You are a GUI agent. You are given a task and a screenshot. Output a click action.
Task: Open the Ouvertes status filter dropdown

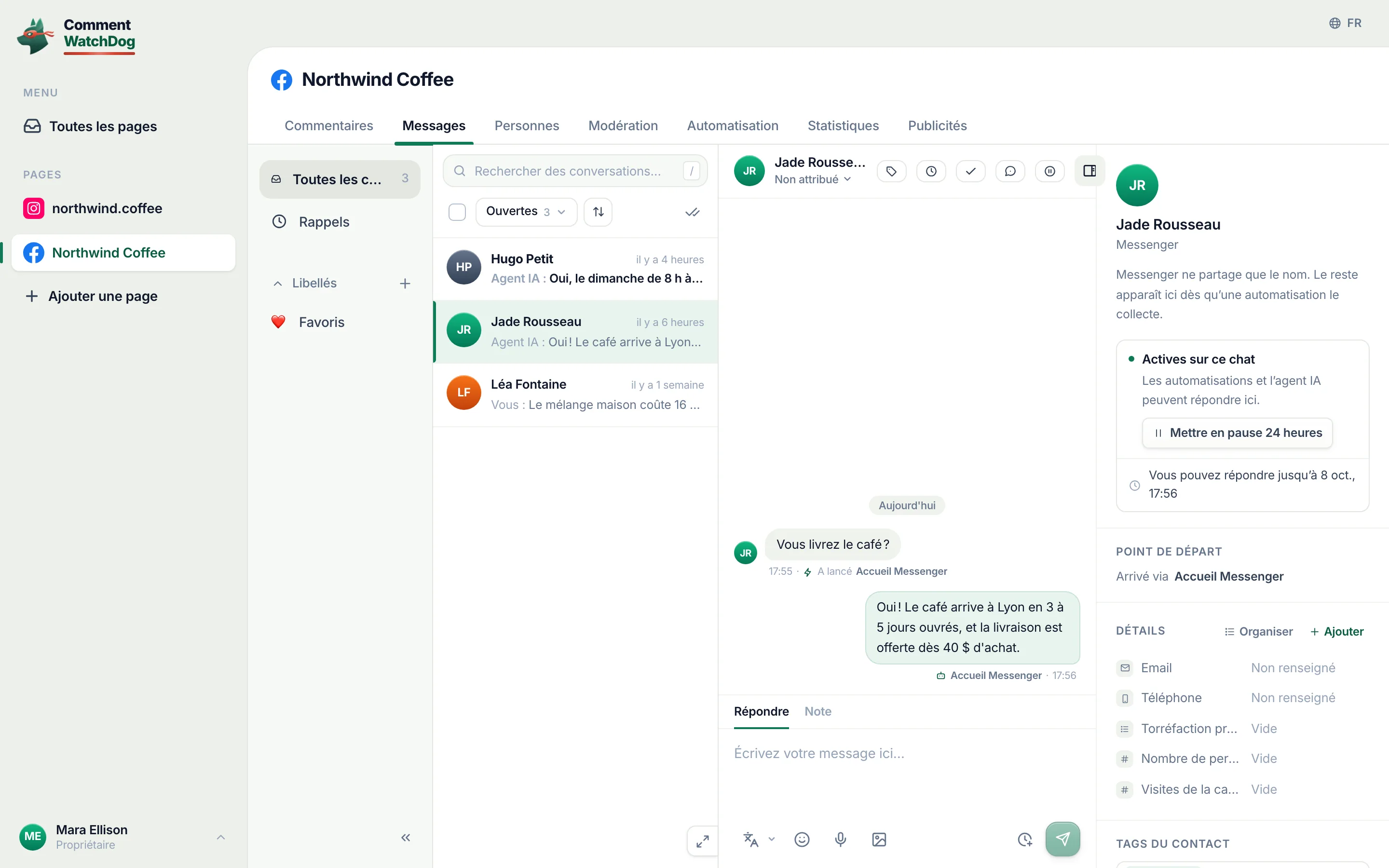click(526, 212)
